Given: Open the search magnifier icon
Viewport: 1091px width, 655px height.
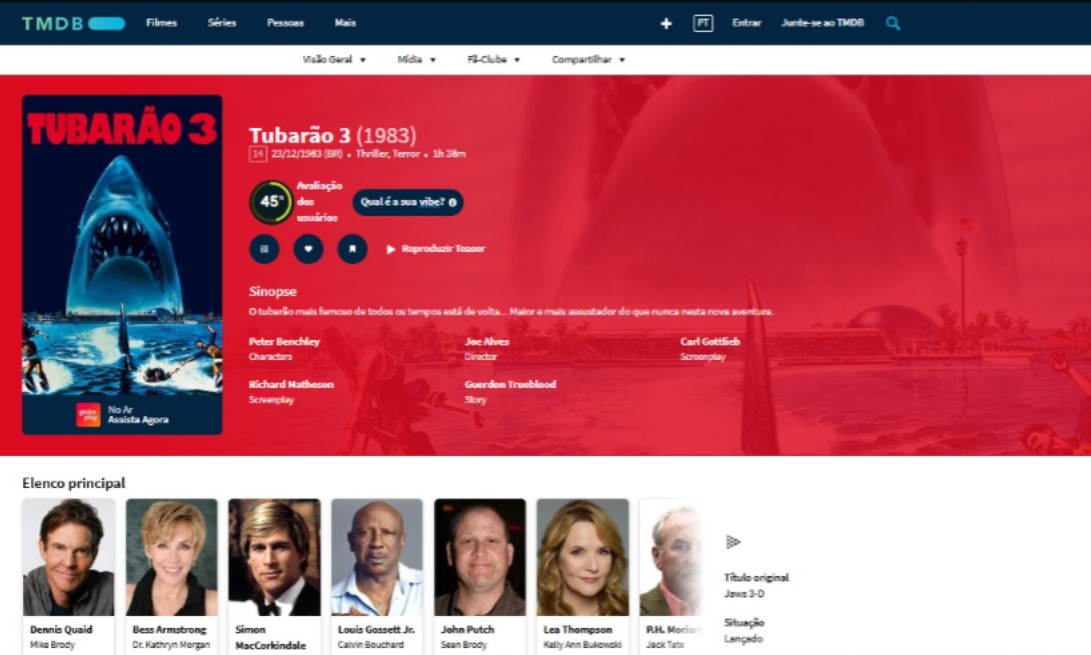Looking at the screenshot, I should coord(893,23).
